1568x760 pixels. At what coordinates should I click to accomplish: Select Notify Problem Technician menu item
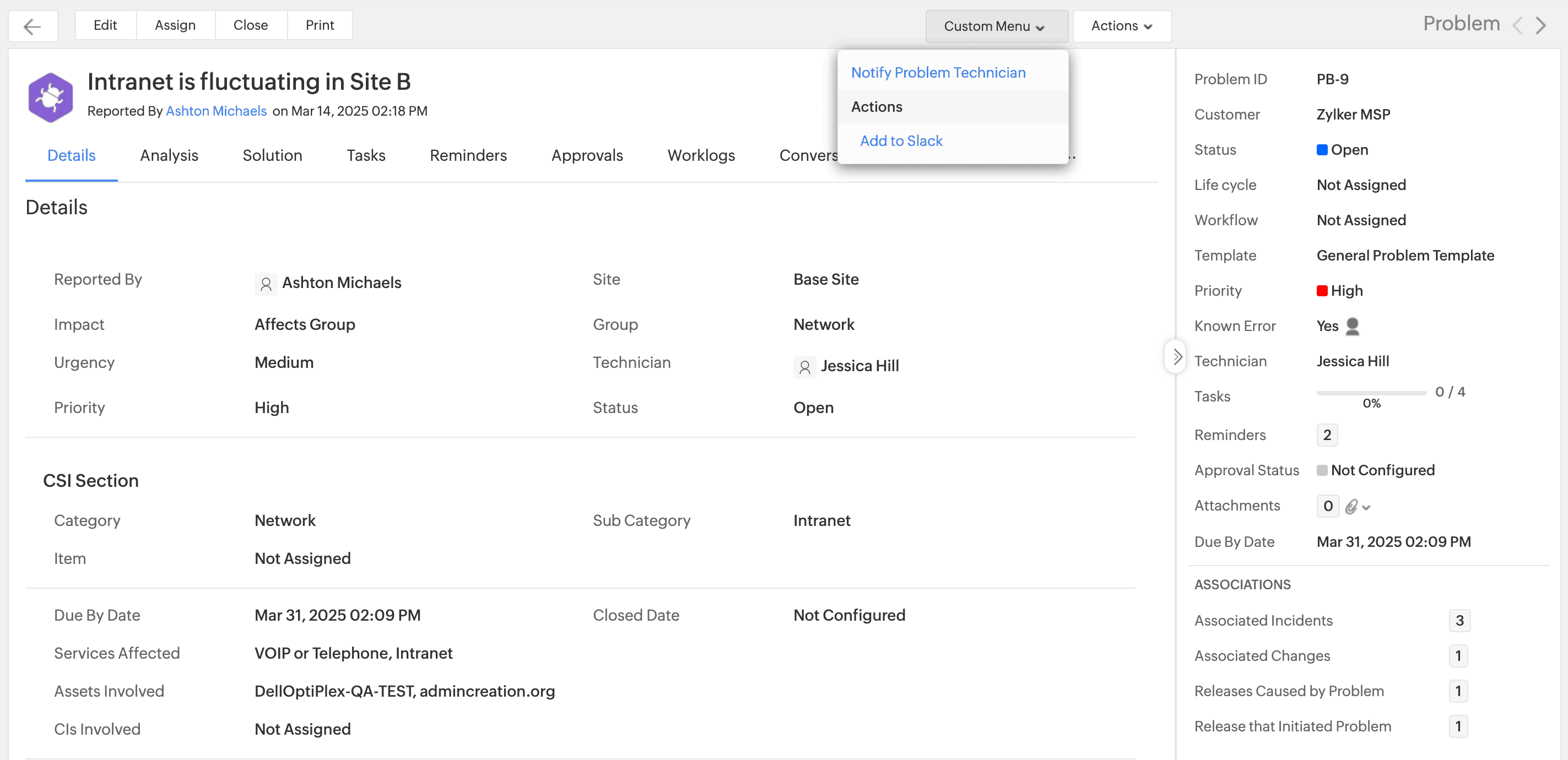coord(938,72)
